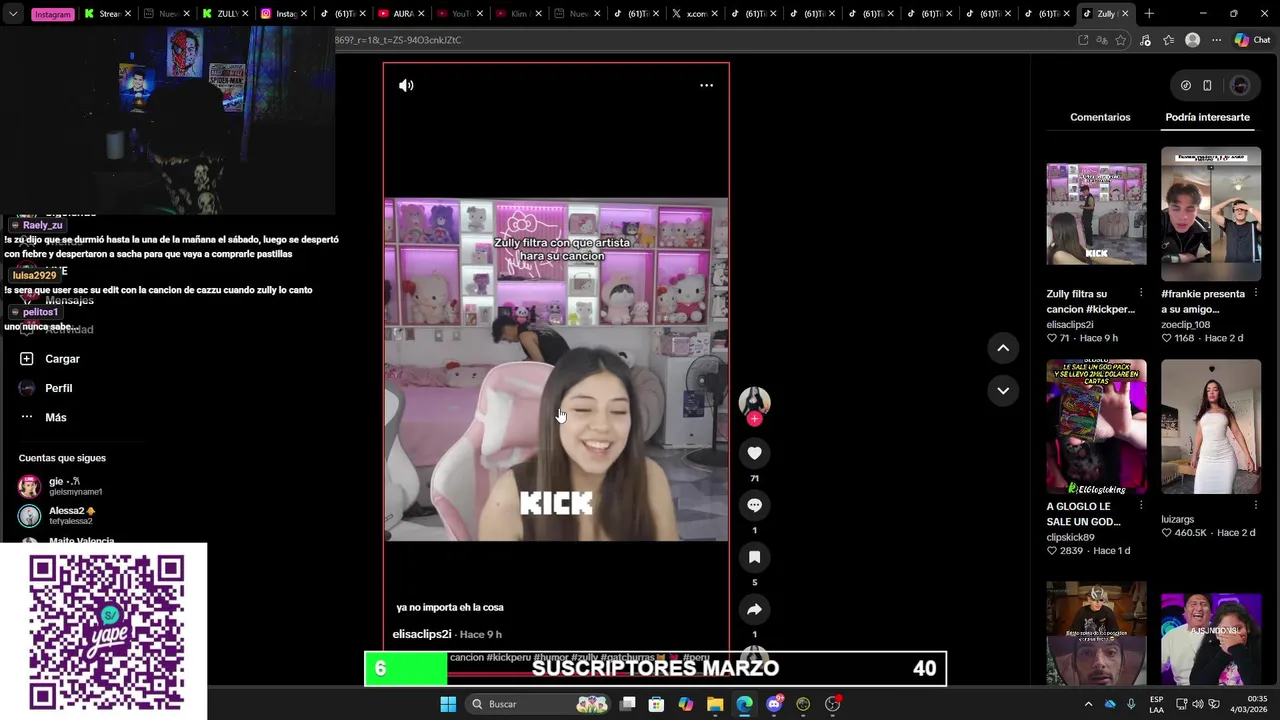Click the microphone icon in the system tray
Image resolution: width=1280 pixels, height=720 pixels.
[x=1131, y=704]
